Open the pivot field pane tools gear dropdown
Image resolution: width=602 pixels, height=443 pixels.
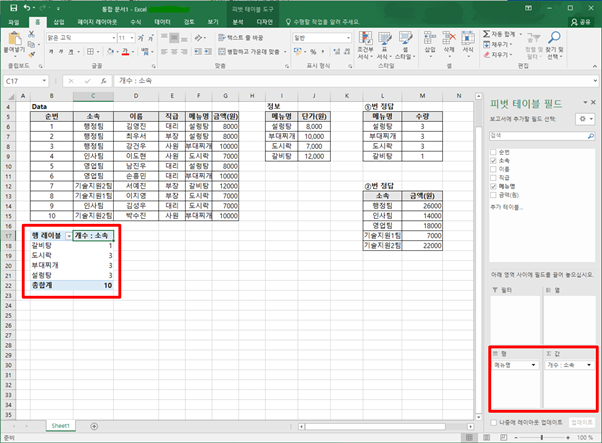585,119
